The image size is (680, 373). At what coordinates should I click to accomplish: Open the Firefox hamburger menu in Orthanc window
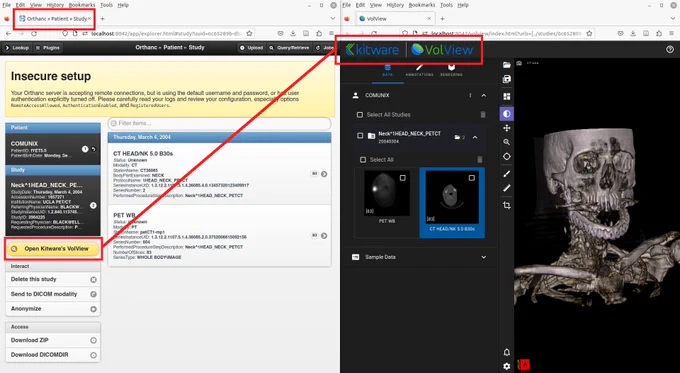[x=331, y=33]
